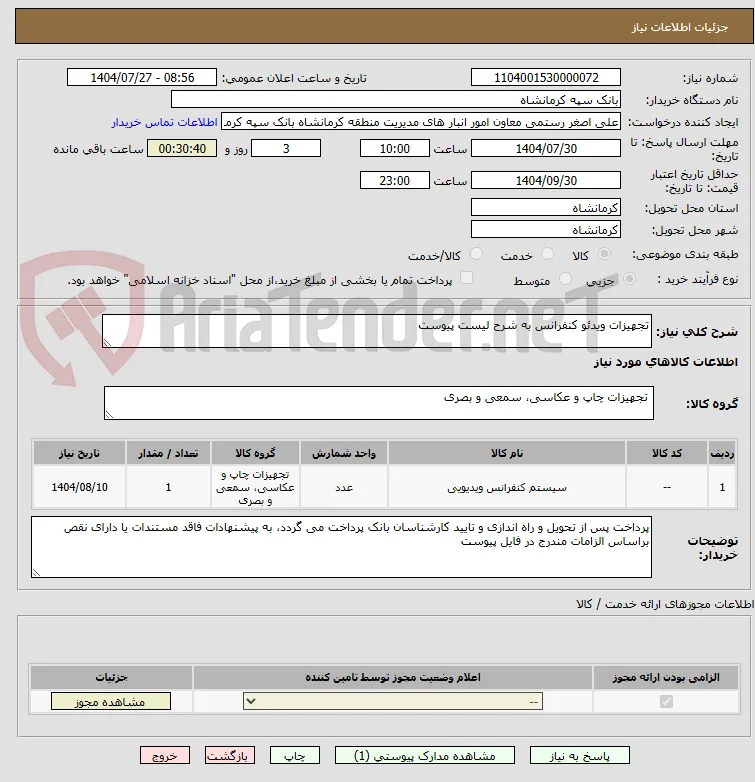Click the اطلاعات مجوزهای ارائه خدمت / کالا heading

click(x=665, y=604)
